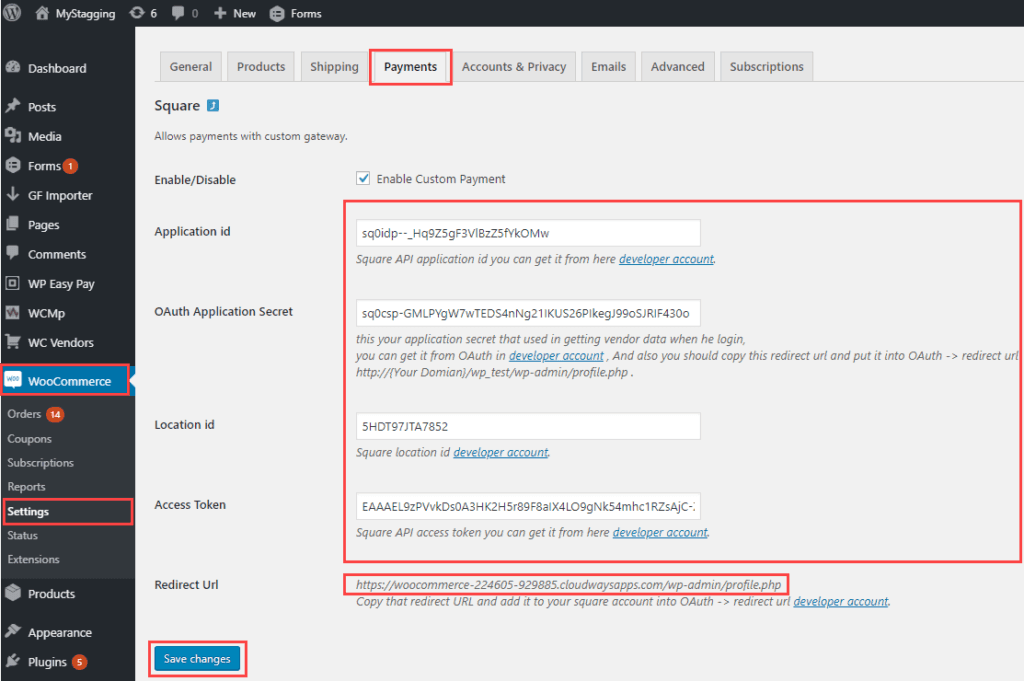The height and width of the screenshot is (681, 1024).
Task: Switch to the Advanced tab
Action: pos(677,67)
